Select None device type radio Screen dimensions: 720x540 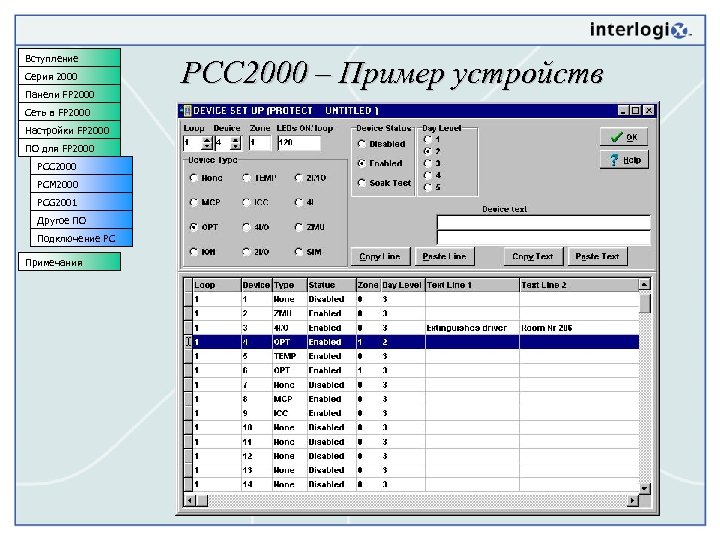[193, 178]
